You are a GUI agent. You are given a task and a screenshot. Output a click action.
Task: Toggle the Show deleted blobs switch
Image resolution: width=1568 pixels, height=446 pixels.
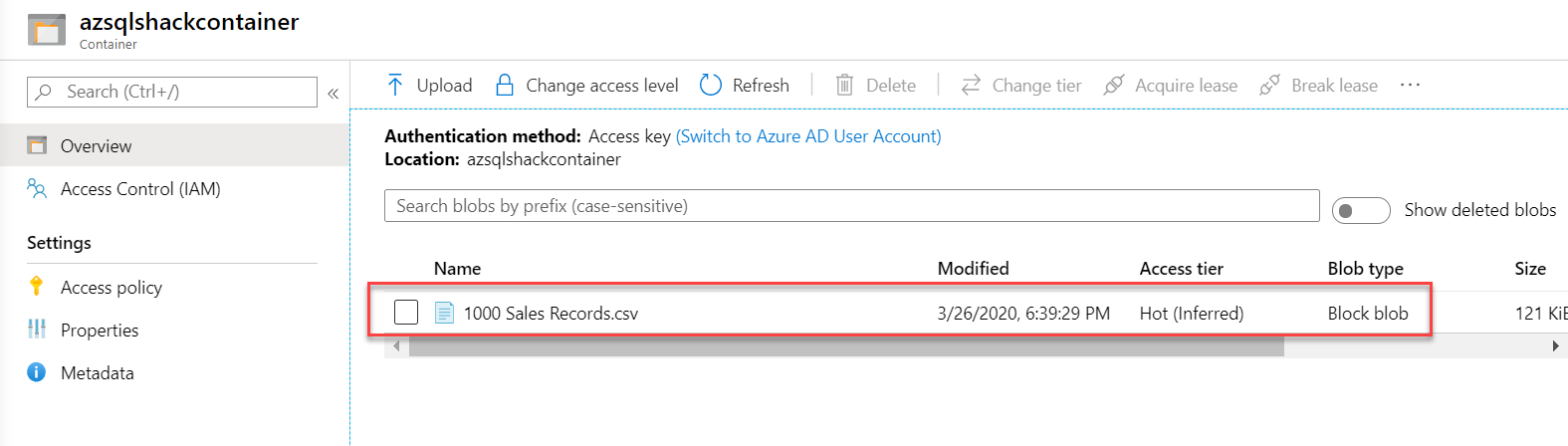(1360, 210)
